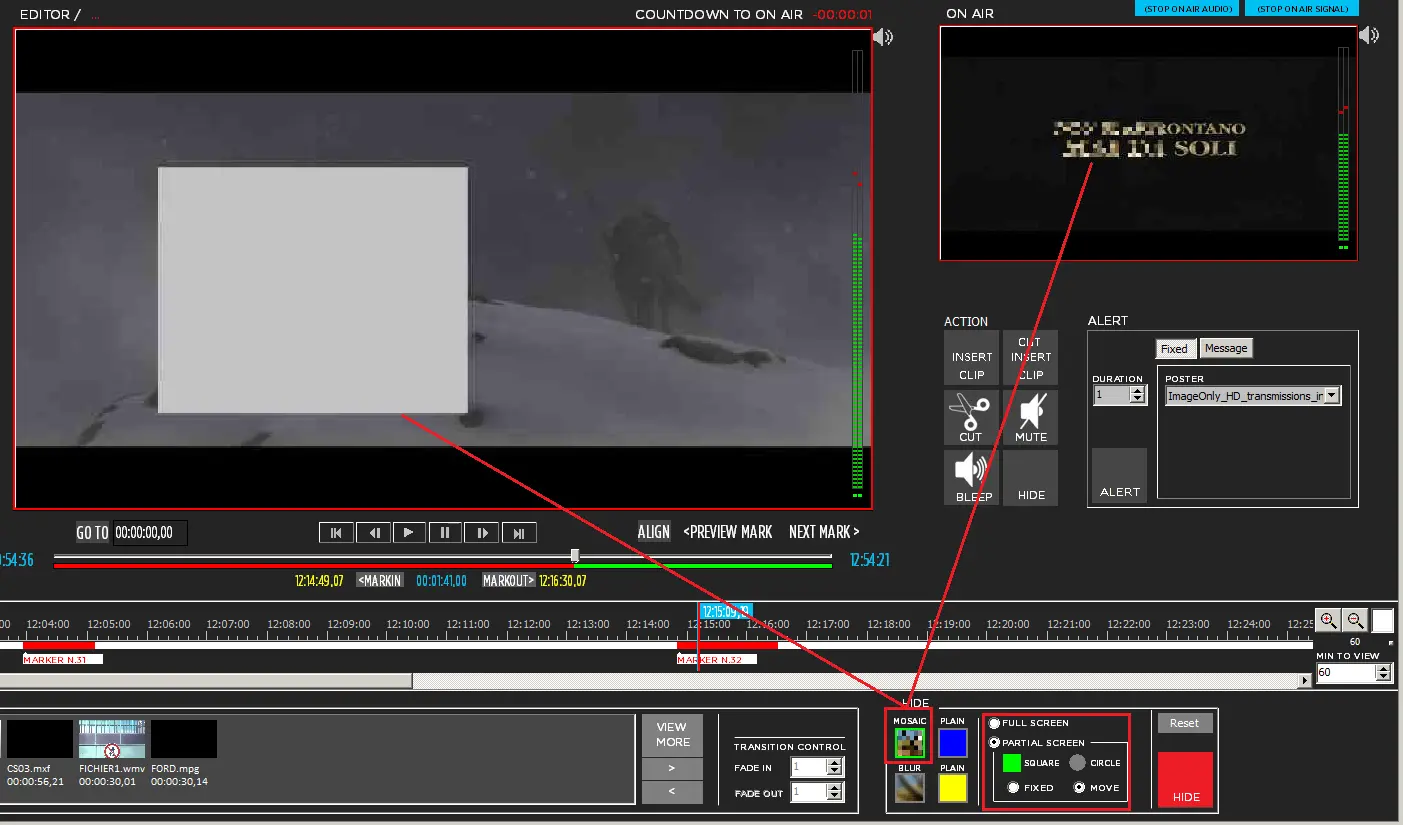The height and width of the screenshot is (825, 1403).
Task: Select the Full Screen radio option
Action: click(x=995, y=723)
